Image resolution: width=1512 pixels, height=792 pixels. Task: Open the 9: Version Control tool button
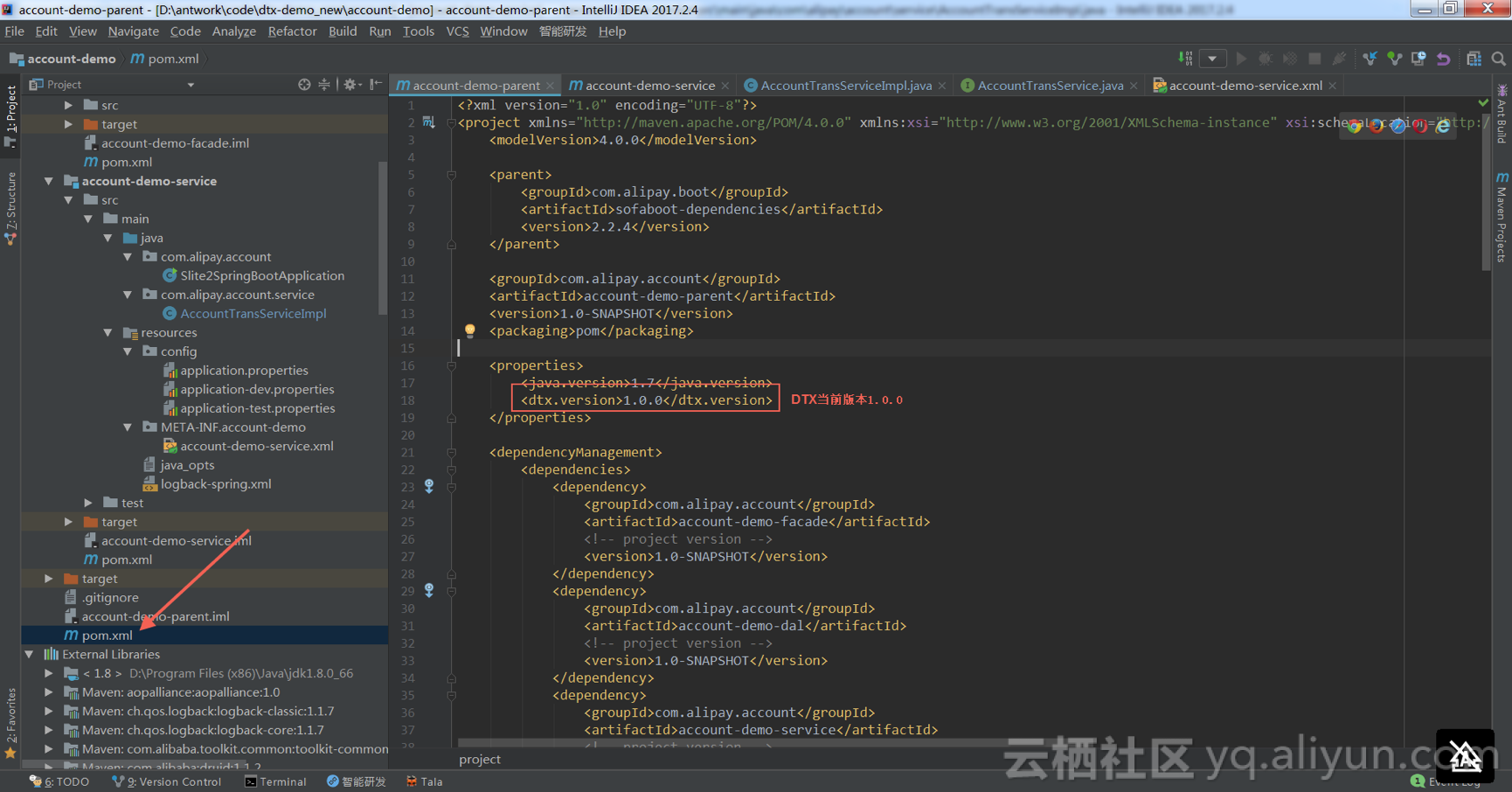[x=167, y=782]
